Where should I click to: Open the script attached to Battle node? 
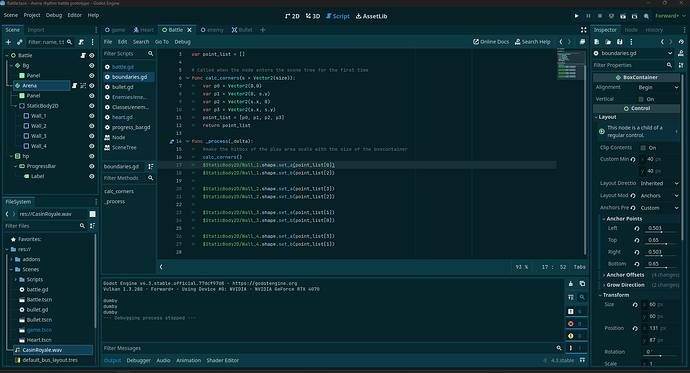tap(83, 55)
